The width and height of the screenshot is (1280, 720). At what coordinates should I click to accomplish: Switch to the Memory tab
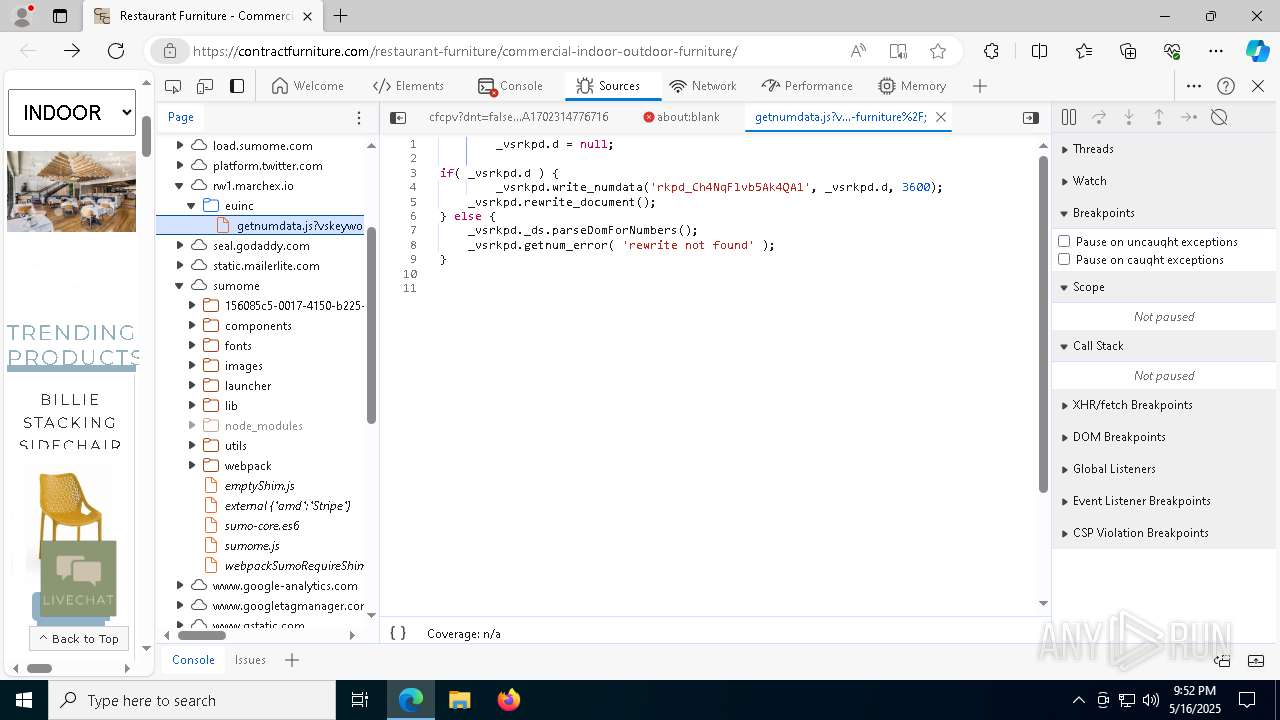click(912, 86)
